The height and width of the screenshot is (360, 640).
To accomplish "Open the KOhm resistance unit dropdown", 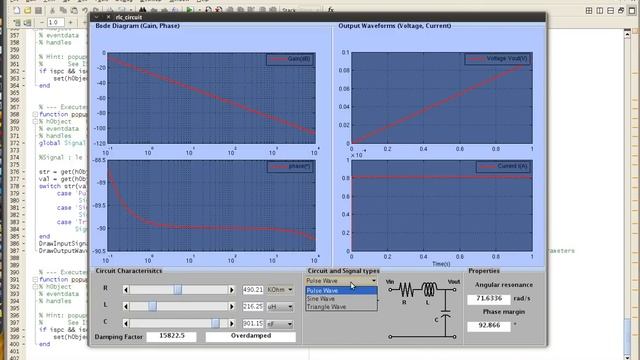I will click(x=280, y=289).
